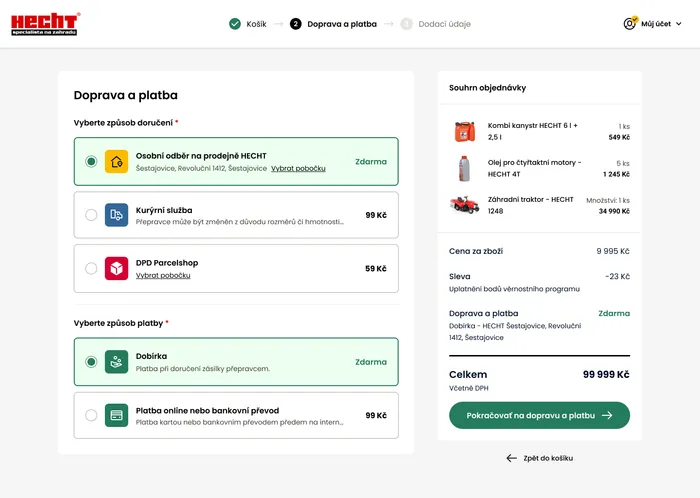Click the Sleva -23 Kč value
This screenshot has height=498, width=700.
[x=617, y=277]
